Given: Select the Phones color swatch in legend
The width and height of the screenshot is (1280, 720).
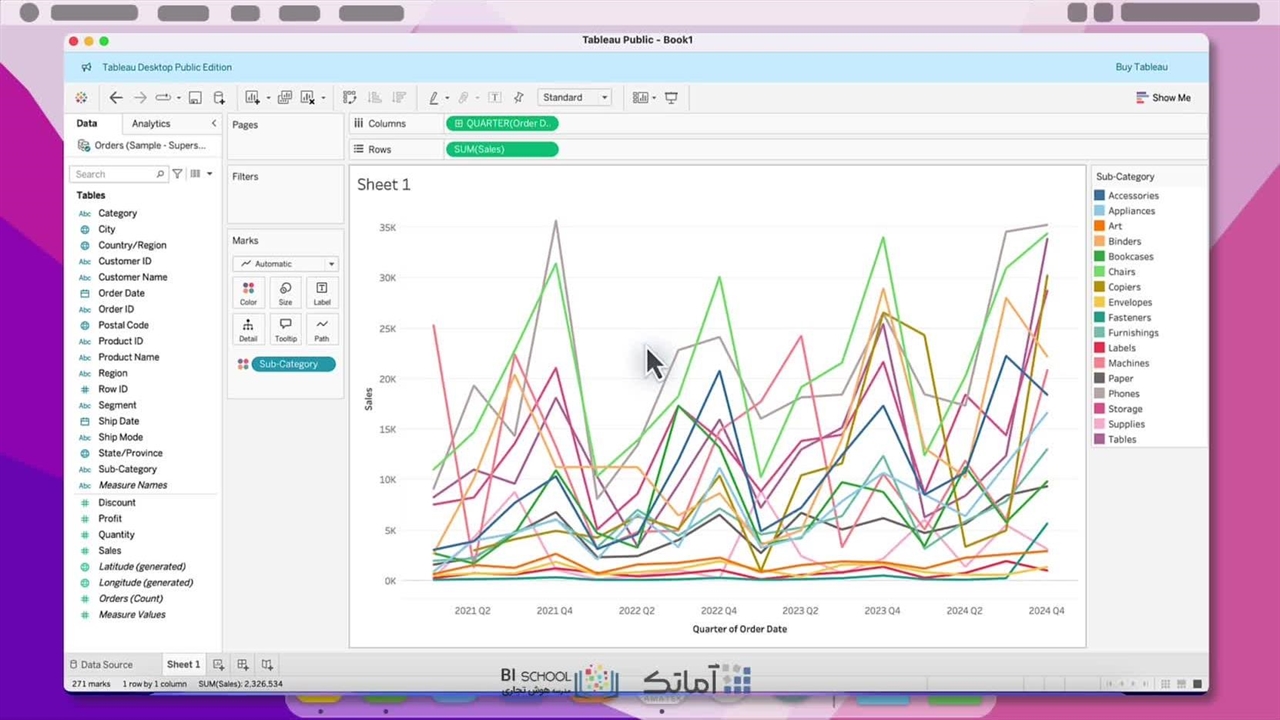Looking at the screenshot, I should pyautogui.click(x=1099, y=394).
